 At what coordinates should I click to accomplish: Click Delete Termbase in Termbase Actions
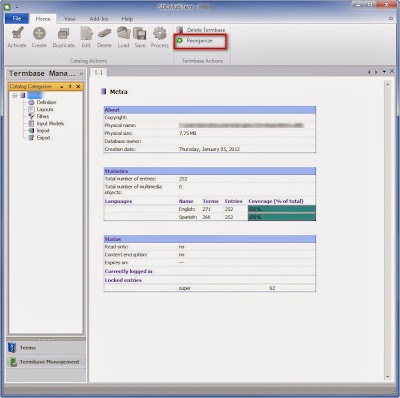[201, 30]
